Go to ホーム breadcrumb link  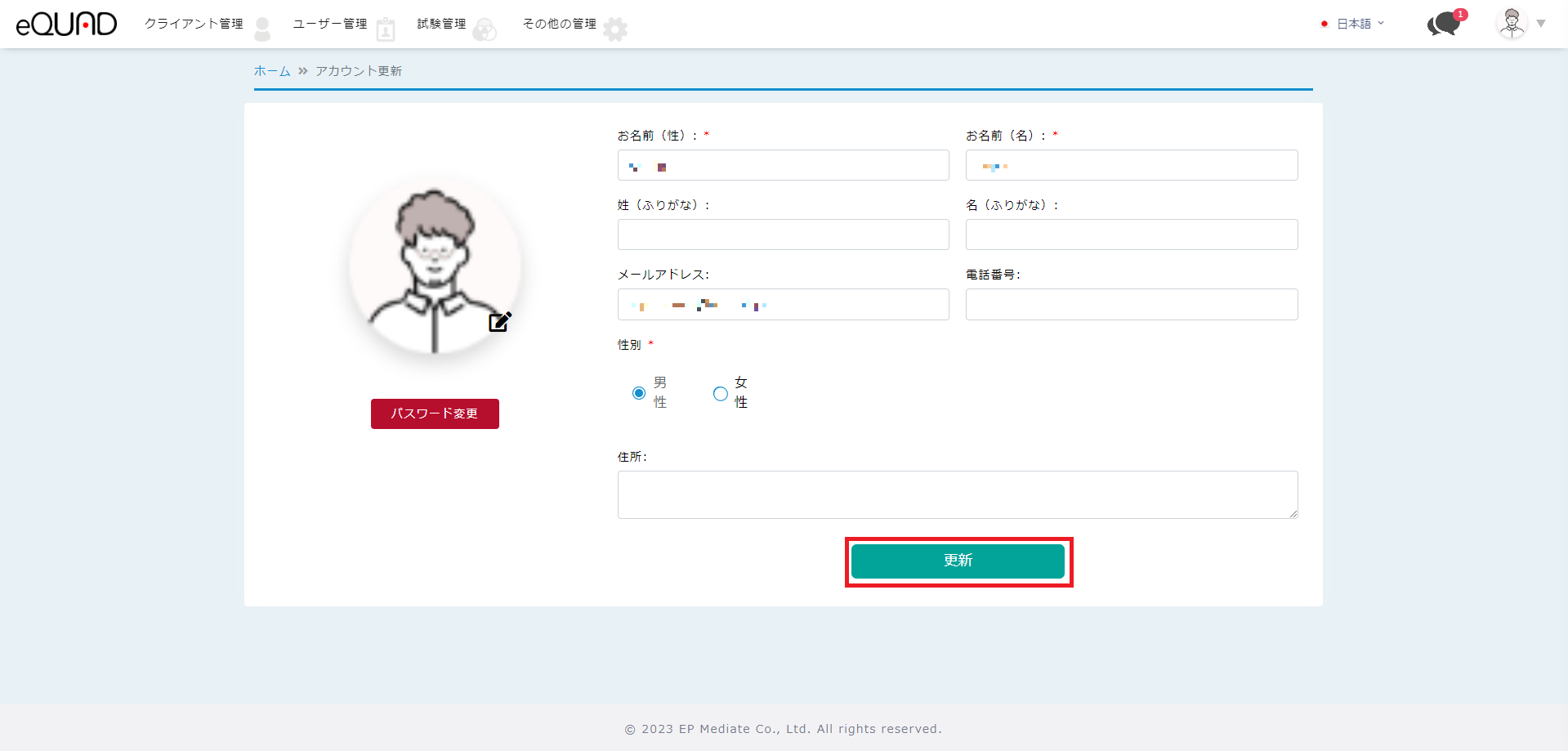click(271, 71)
